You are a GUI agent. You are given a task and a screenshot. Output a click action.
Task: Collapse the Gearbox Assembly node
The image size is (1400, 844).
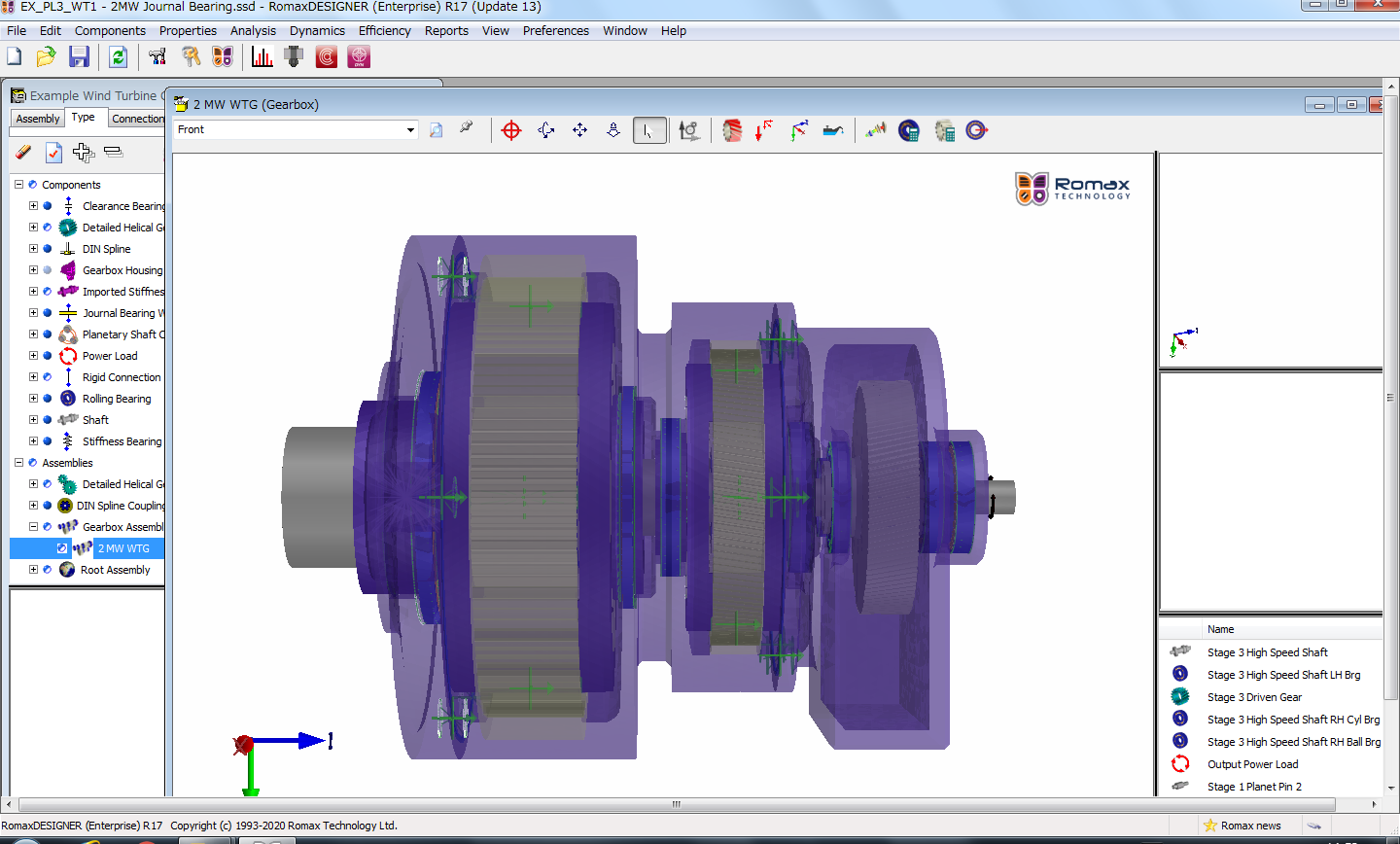[33, 527]
